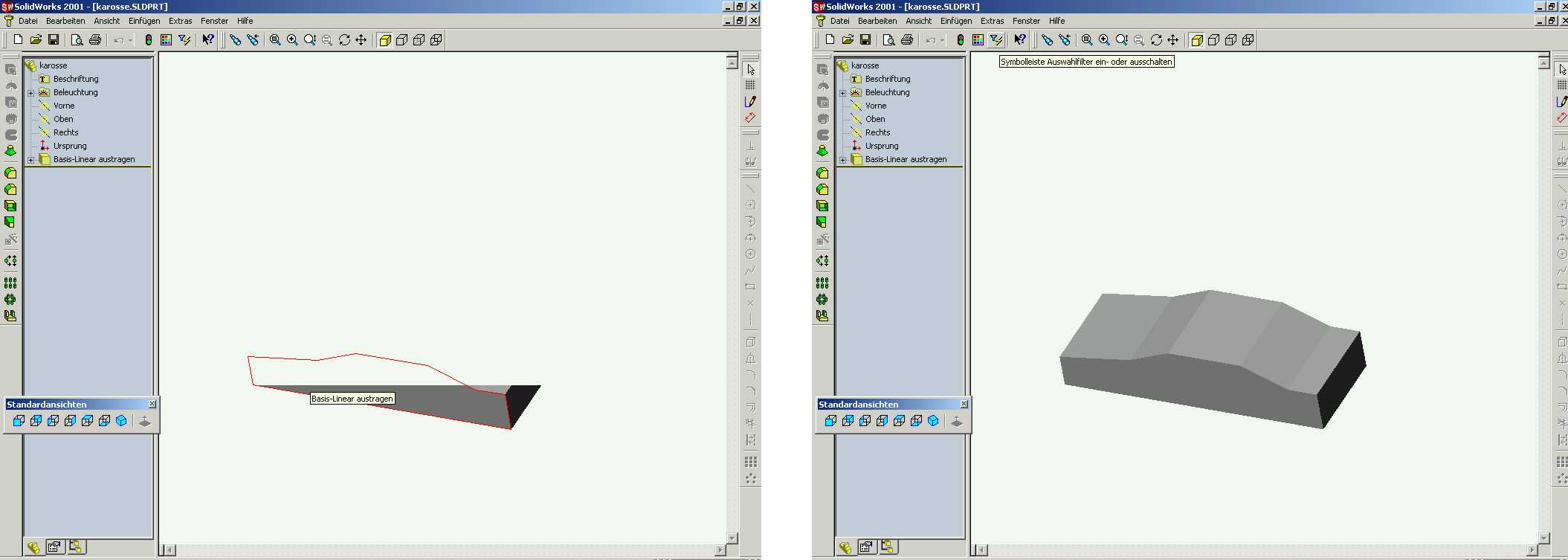1568x560 pixels.
Task: Click the vertical scrollbar up arrow in left window
Action: 732,63
